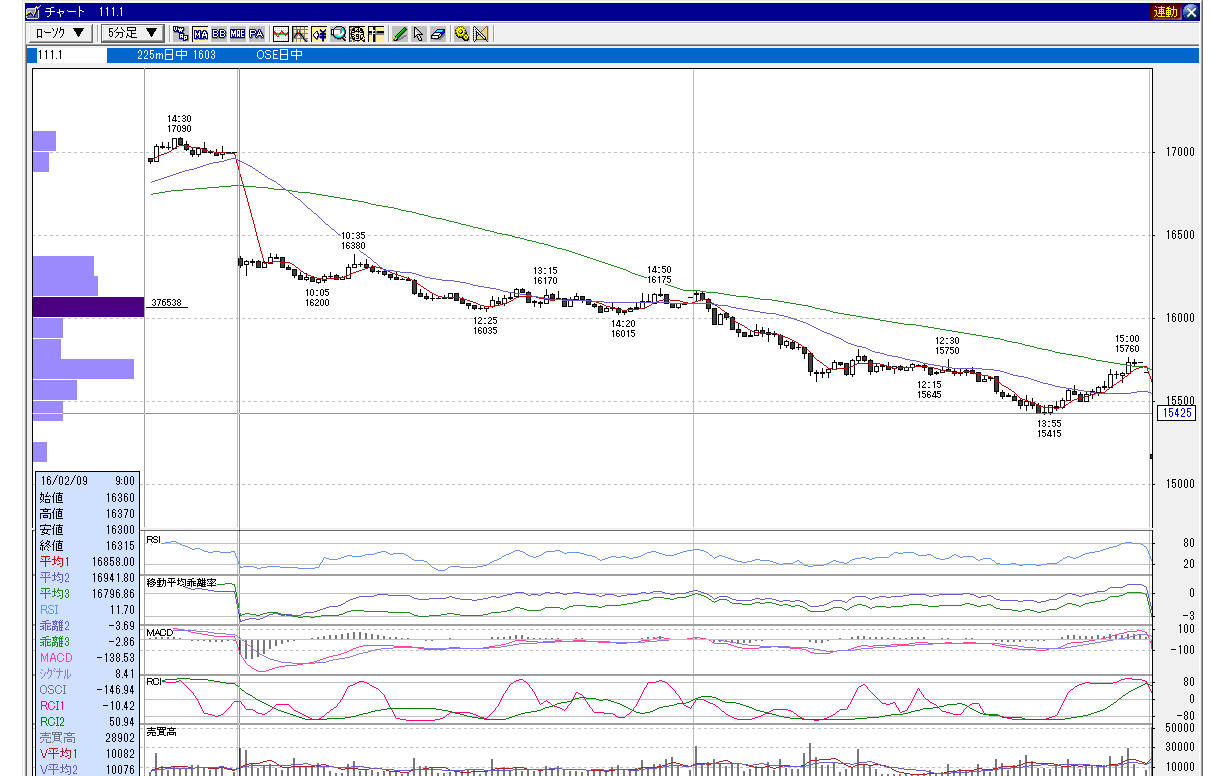
Task: Click the 111.1 code input field
Action: [67, 55]
